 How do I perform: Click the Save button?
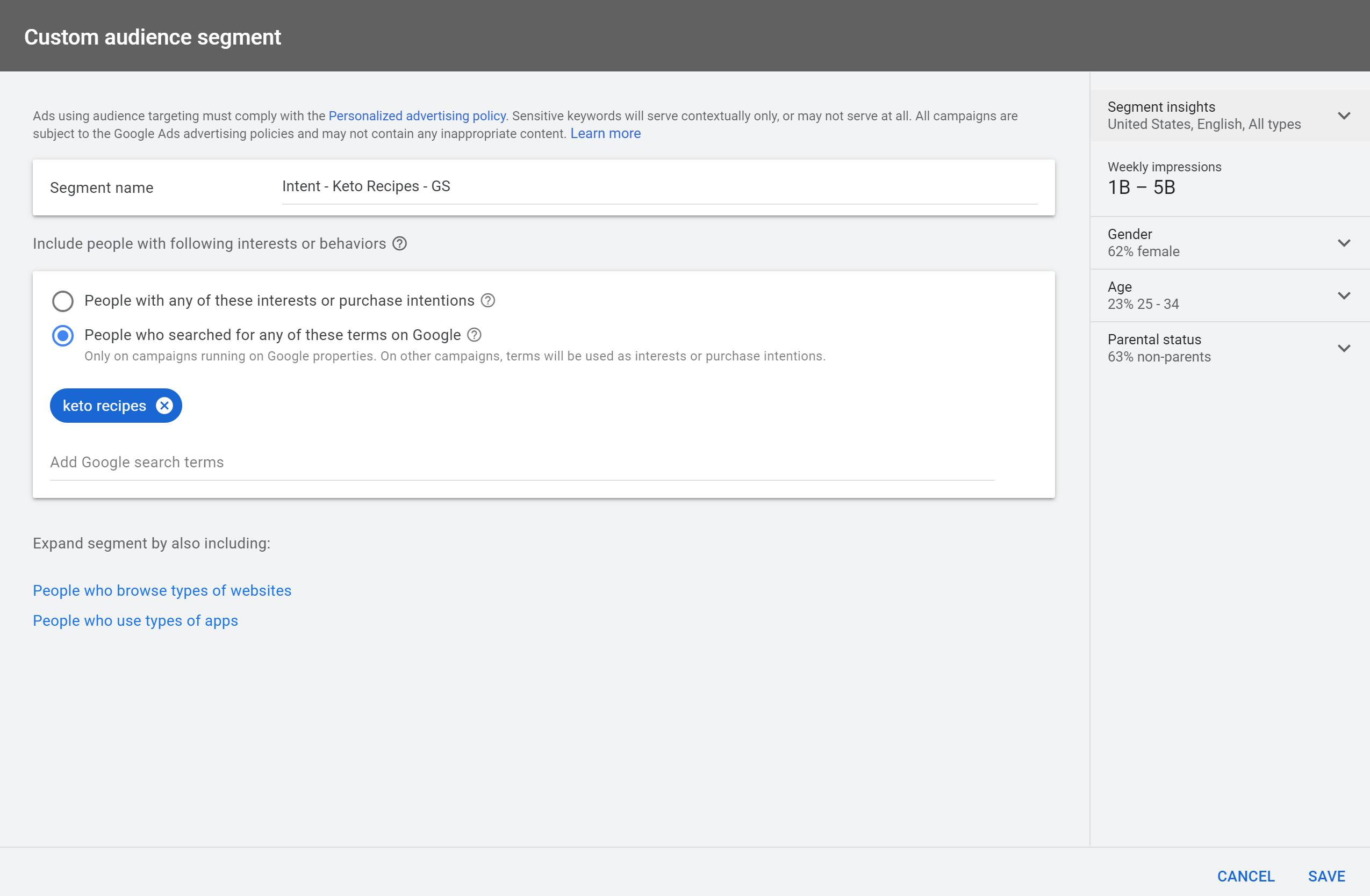pyautogui.click(x=1326, y=876)
